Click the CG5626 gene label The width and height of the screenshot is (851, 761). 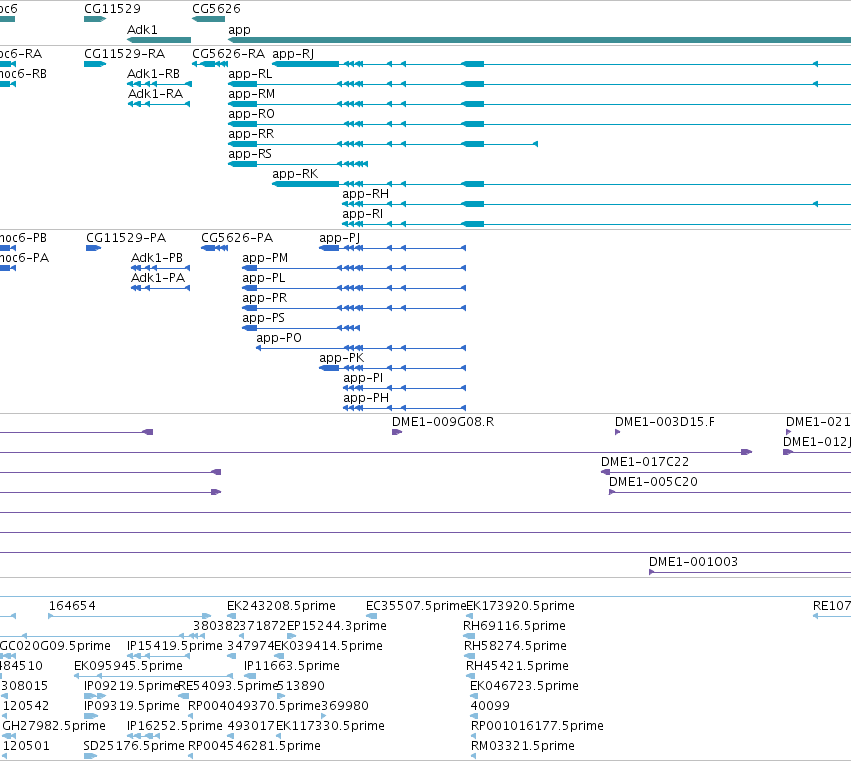click(216, 9)
